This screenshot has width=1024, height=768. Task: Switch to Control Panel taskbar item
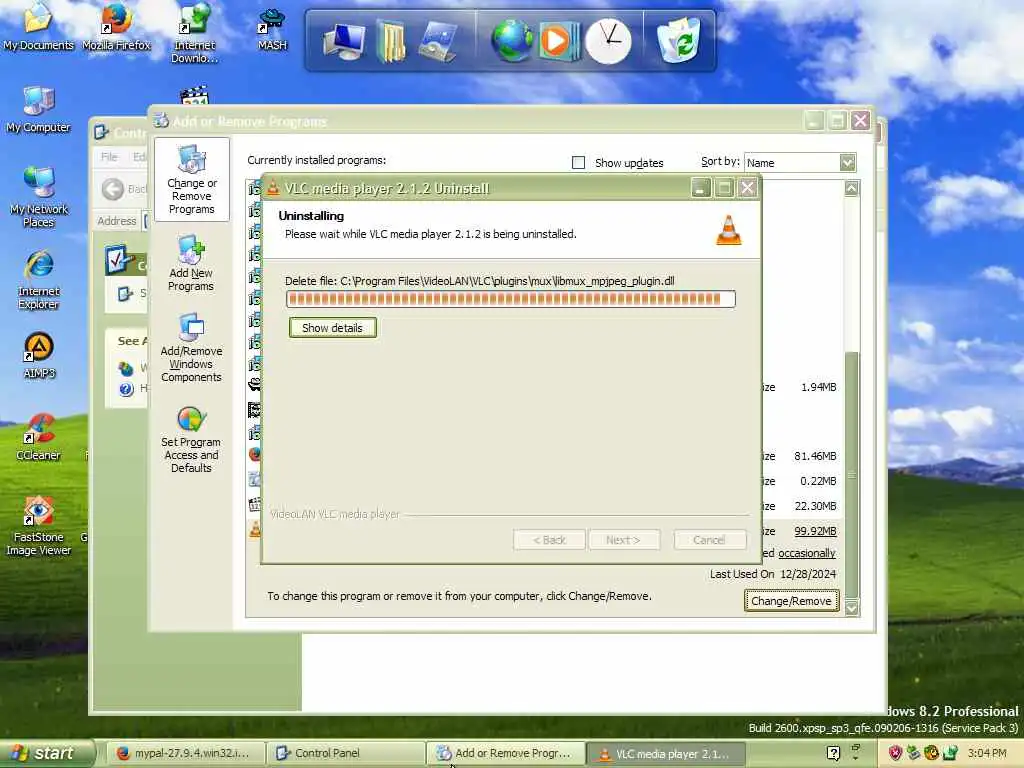pyautogui.click(x=345, y=753)
